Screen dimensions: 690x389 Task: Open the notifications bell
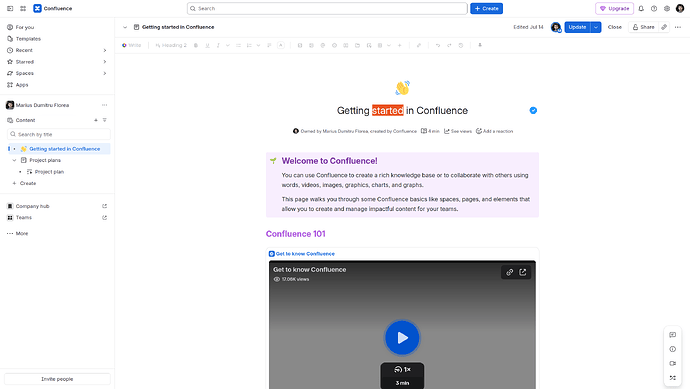point(641,8)
